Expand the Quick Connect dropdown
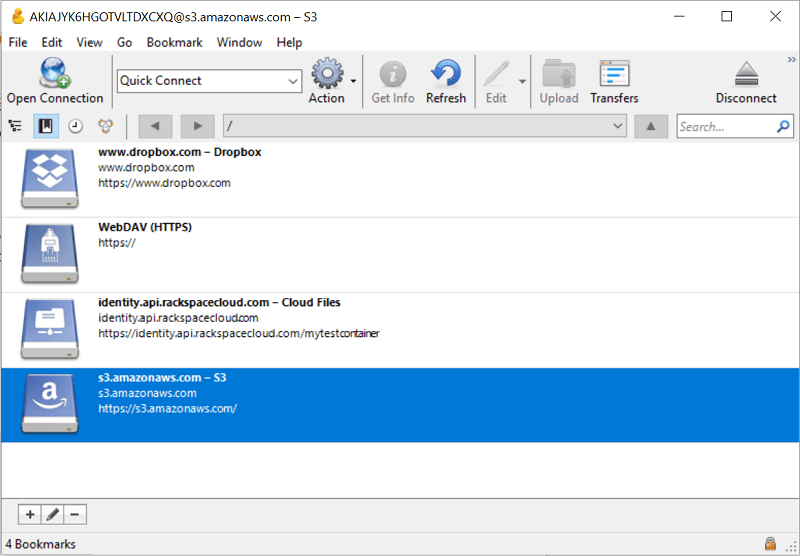This screenshot has width=800, height=556. click(293, 81)
